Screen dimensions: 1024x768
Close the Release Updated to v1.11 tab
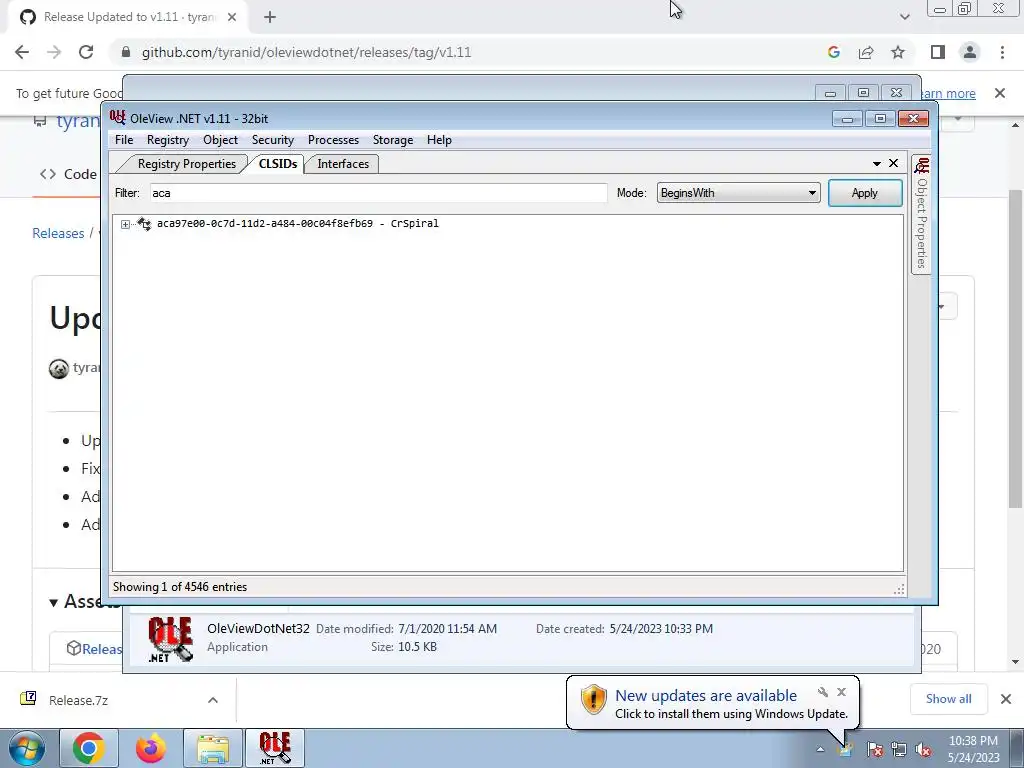click(x=232, y=17)
